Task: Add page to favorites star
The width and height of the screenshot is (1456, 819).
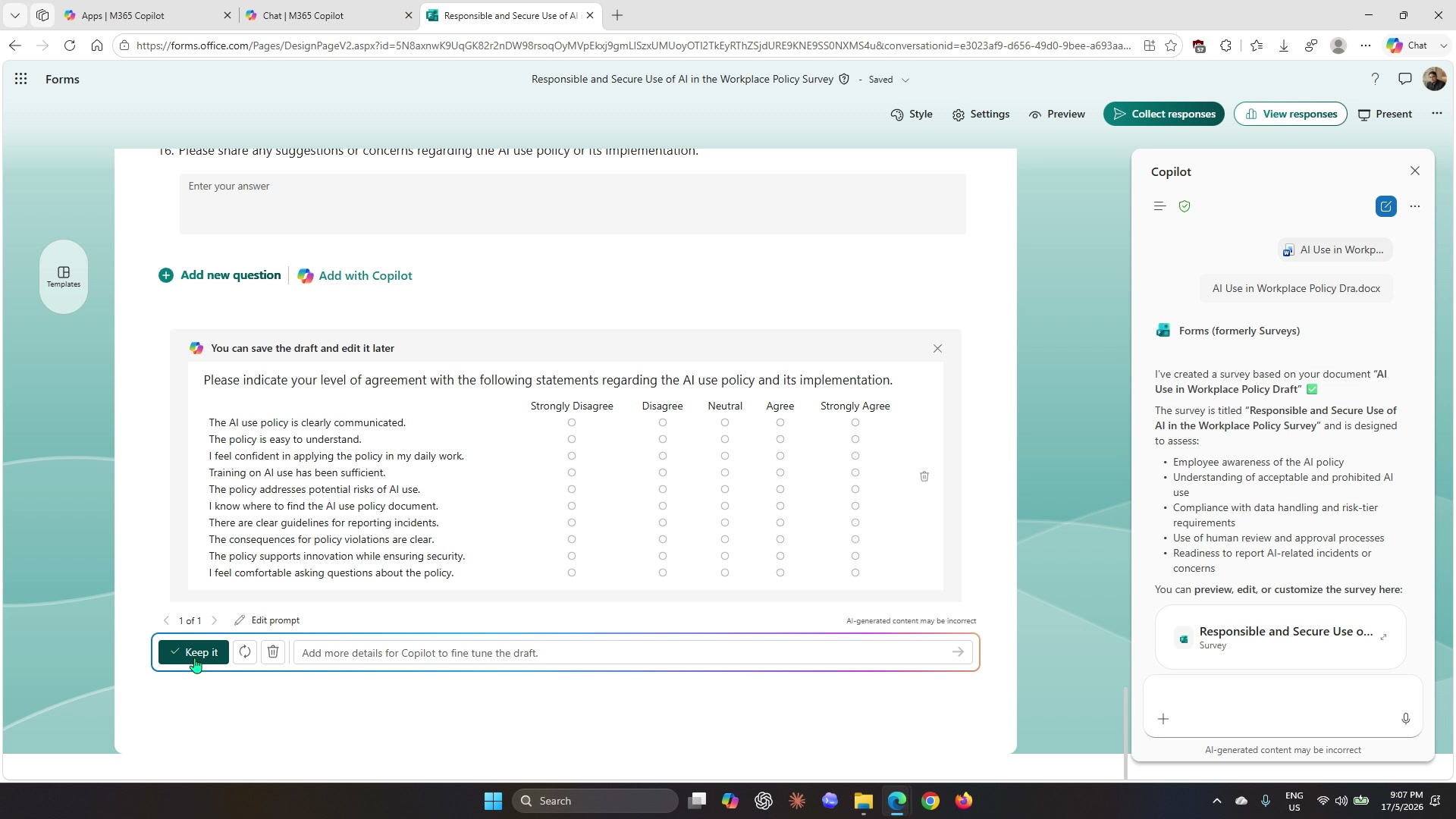Action: pyautogui.click(x=1171, y=45)
